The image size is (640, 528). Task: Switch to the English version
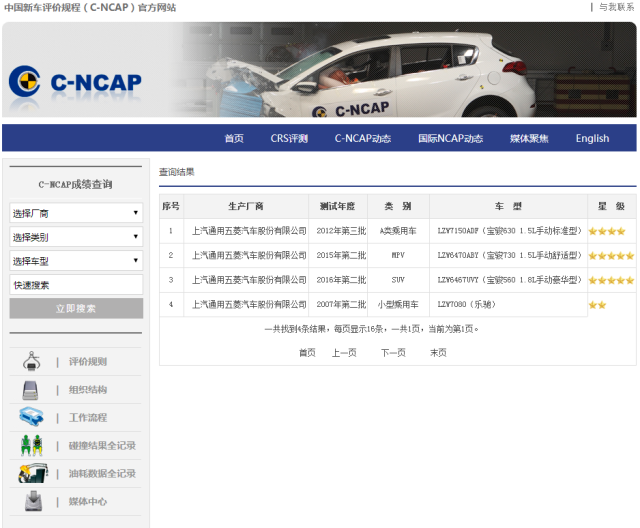(x=592, y=139)
